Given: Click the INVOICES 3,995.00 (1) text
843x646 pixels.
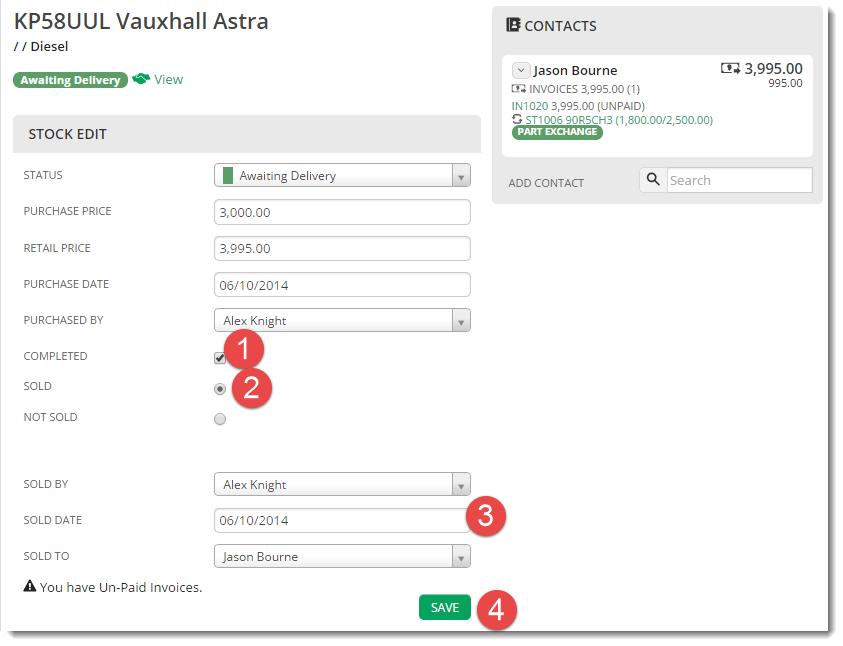Looking at the screenshot, I should (x=584, y=89).
